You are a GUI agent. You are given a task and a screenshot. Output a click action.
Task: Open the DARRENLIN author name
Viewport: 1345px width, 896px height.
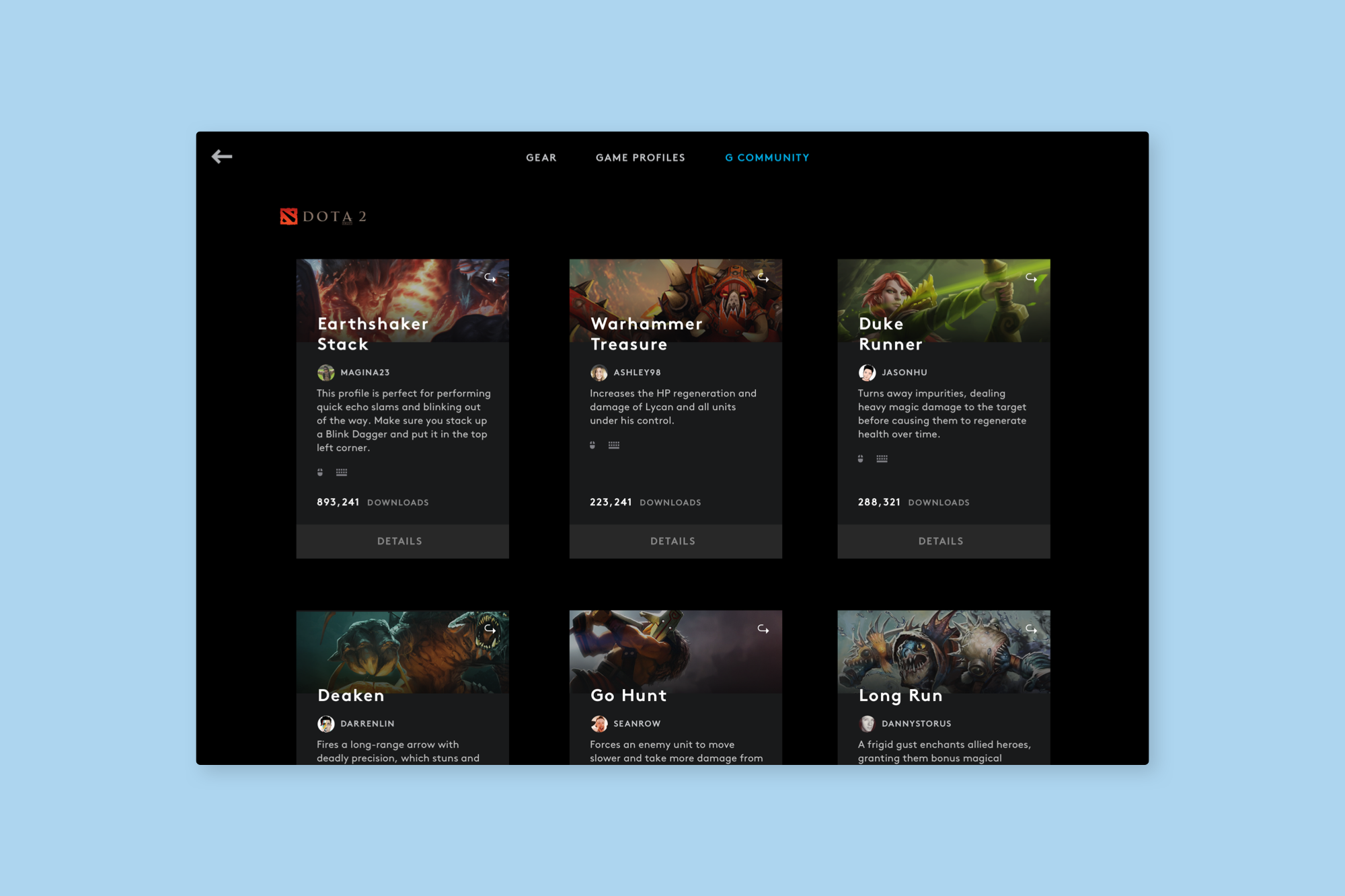[x=367, y=724]
